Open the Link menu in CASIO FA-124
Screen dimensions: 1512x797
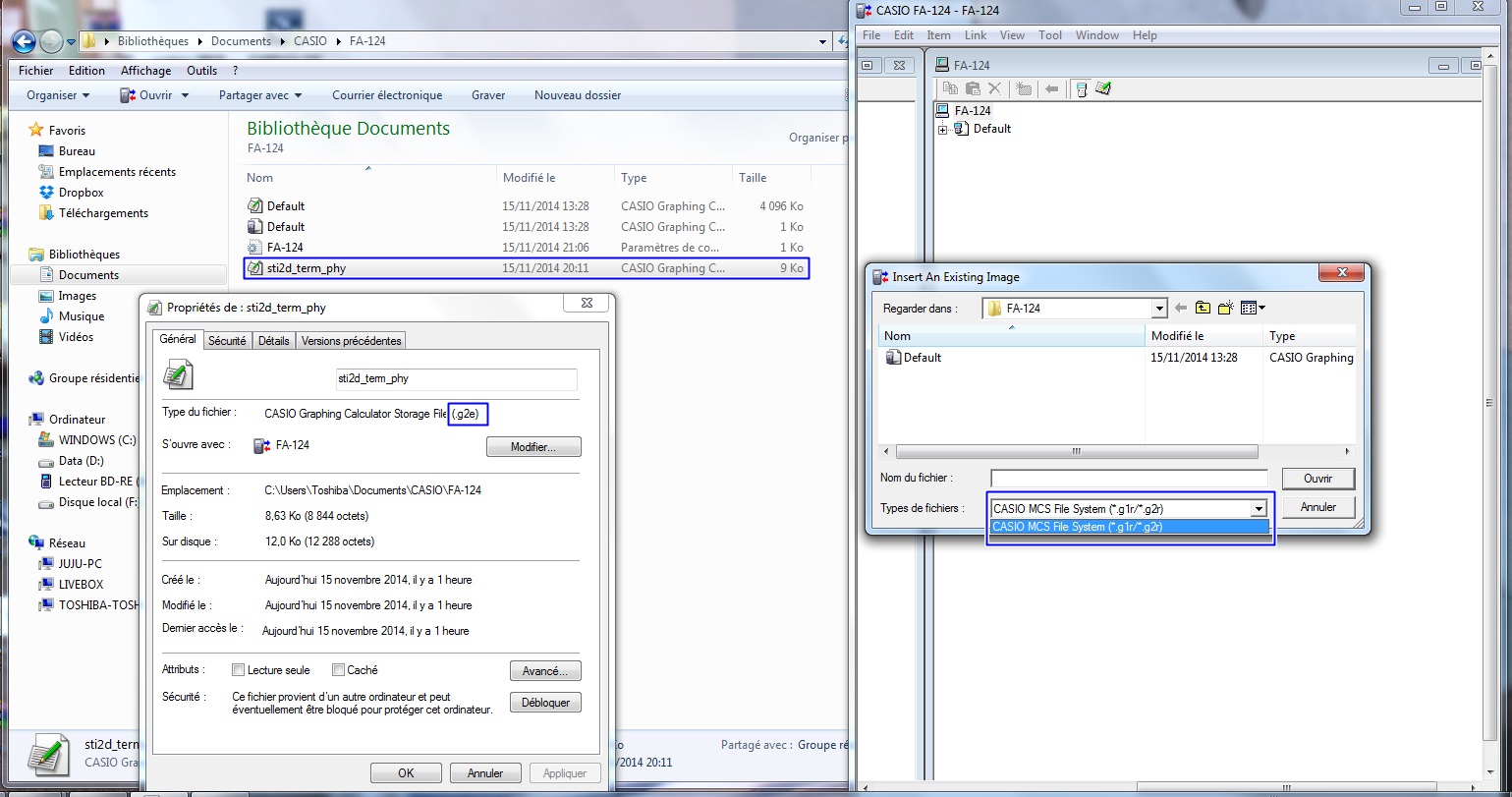click(x=976, y=35)
